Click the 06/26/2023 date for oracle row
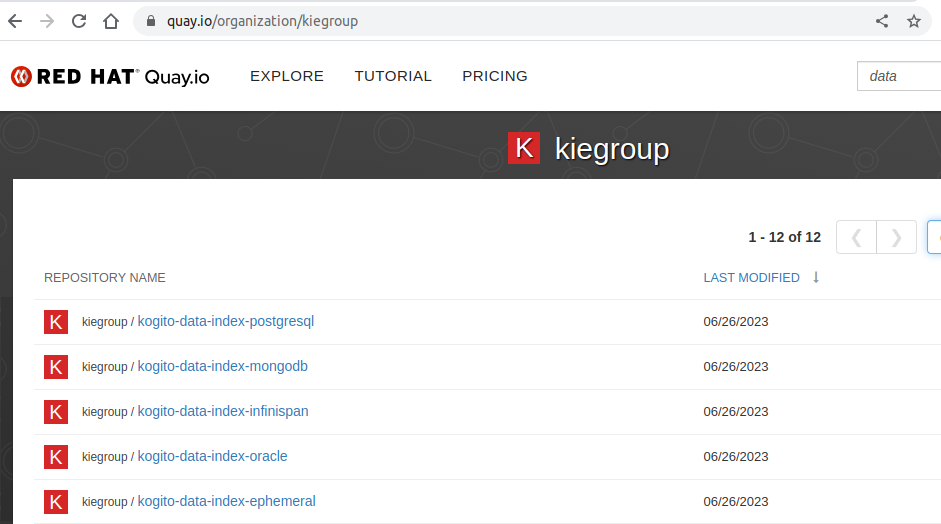 point(736,457)
